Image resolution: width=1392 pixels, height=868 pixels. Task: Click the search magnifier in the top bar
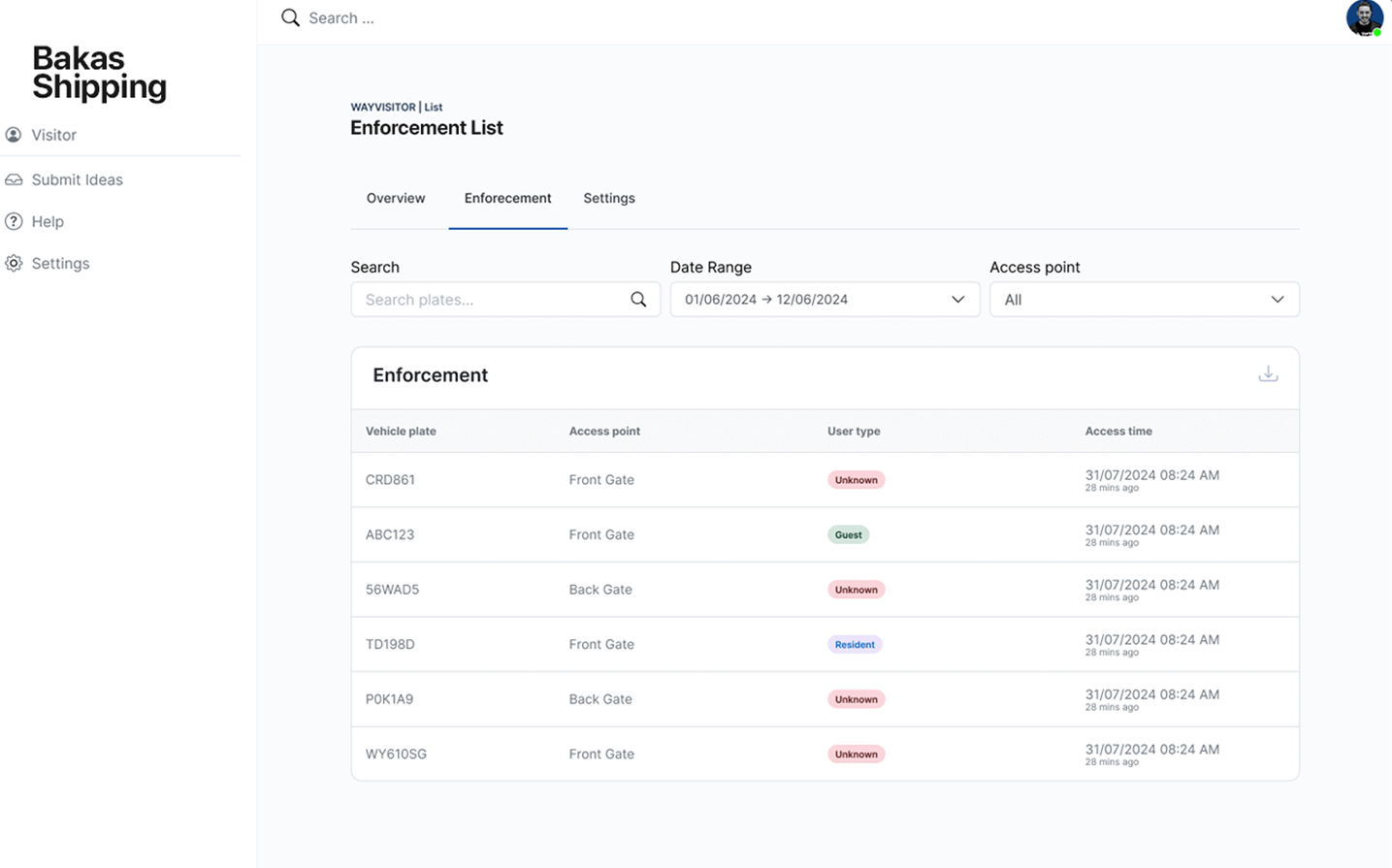[x=289, y=17]
